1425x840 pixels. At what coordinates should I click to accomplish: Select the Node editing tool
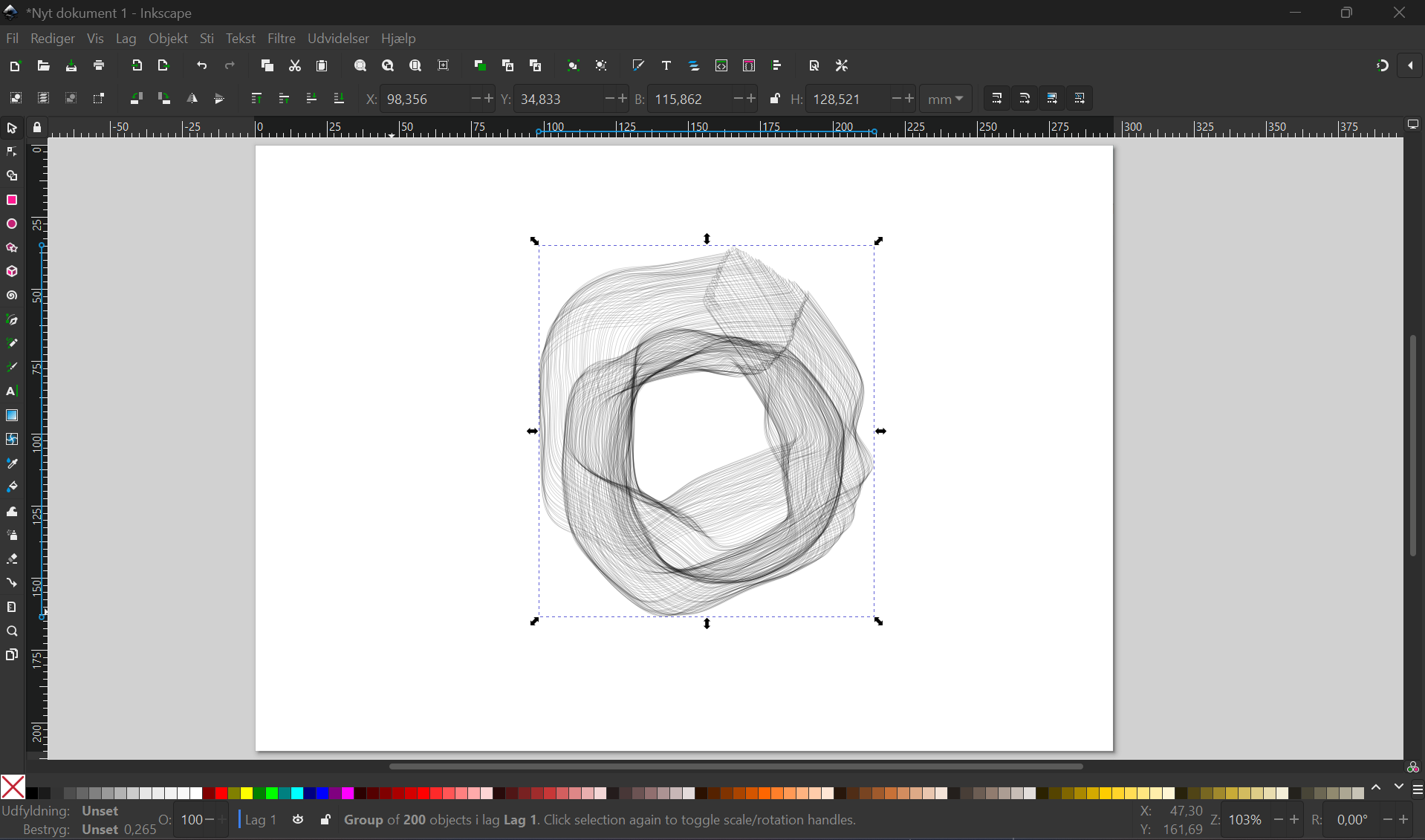[x=11, y=152]
